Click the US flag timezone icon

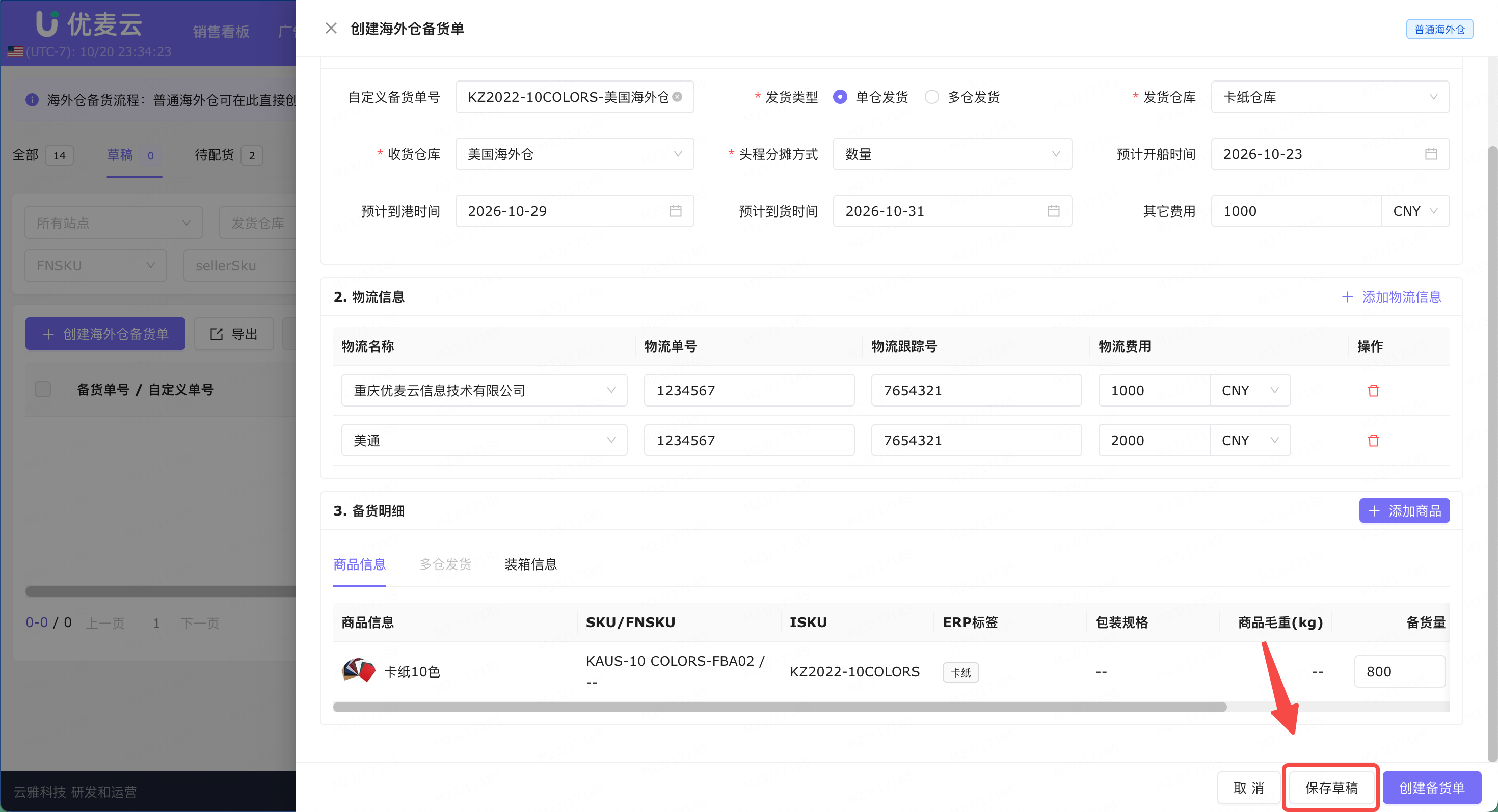tap(15, 52)
